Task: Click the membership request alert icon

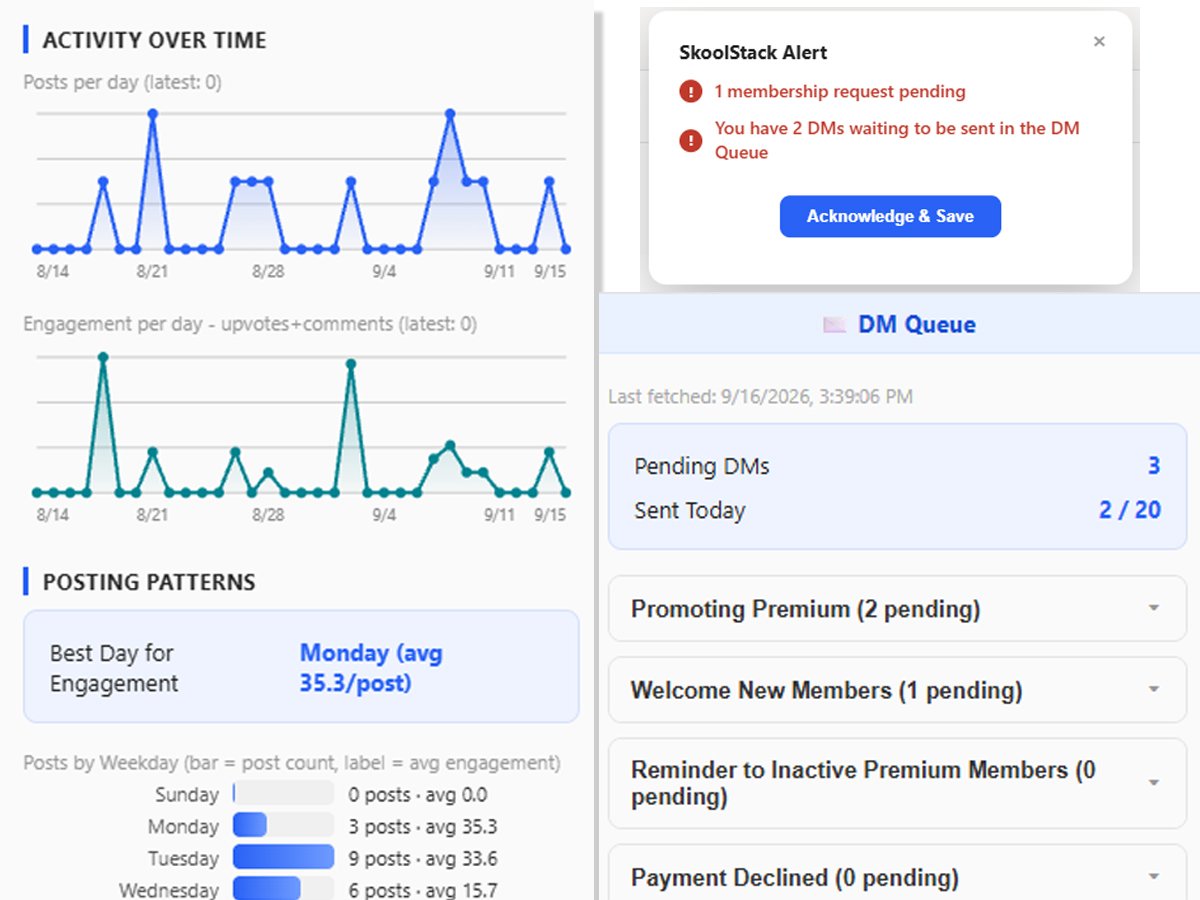Action: (690, 92)
